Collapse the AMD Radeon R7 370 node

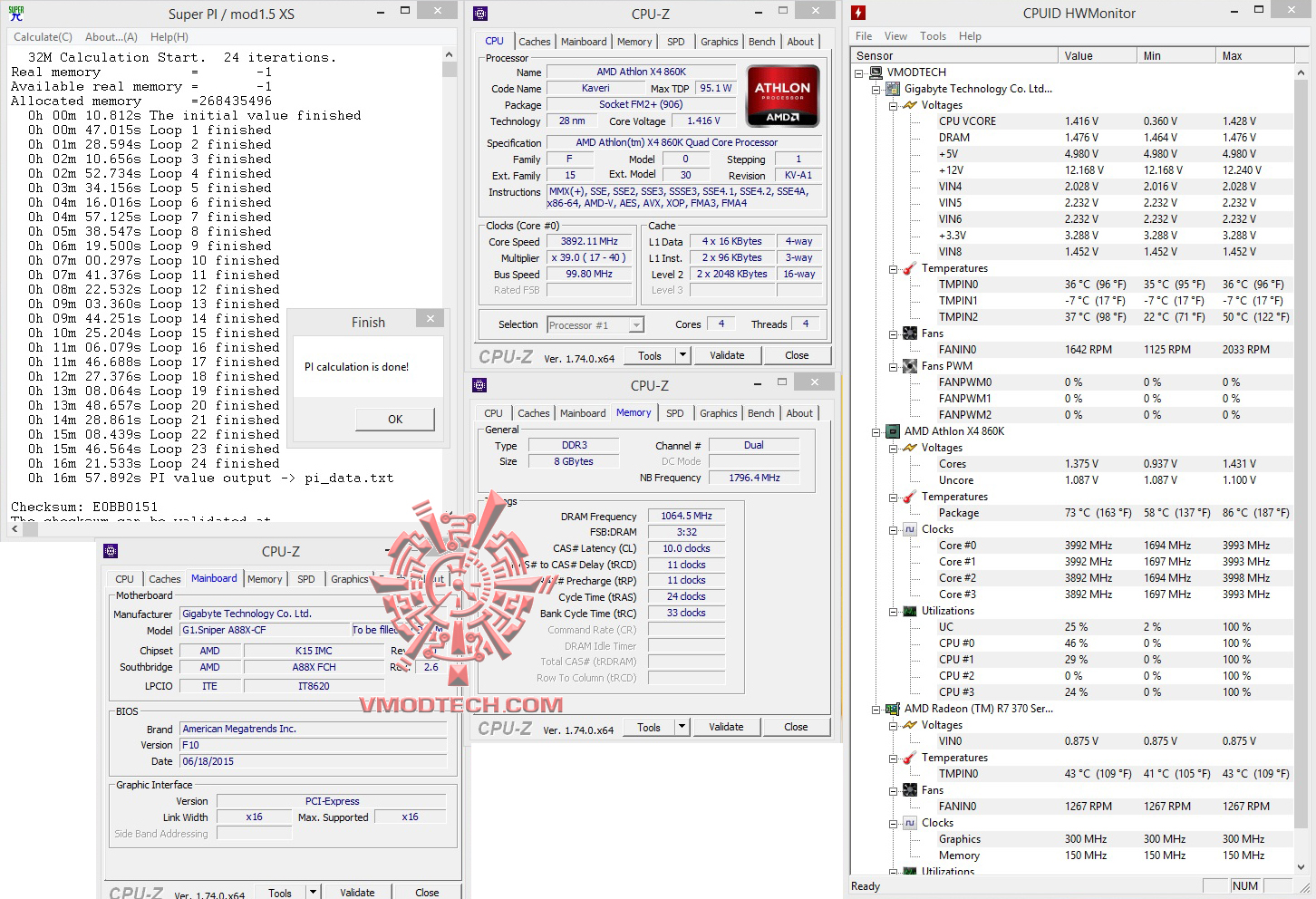coord(876,709)
